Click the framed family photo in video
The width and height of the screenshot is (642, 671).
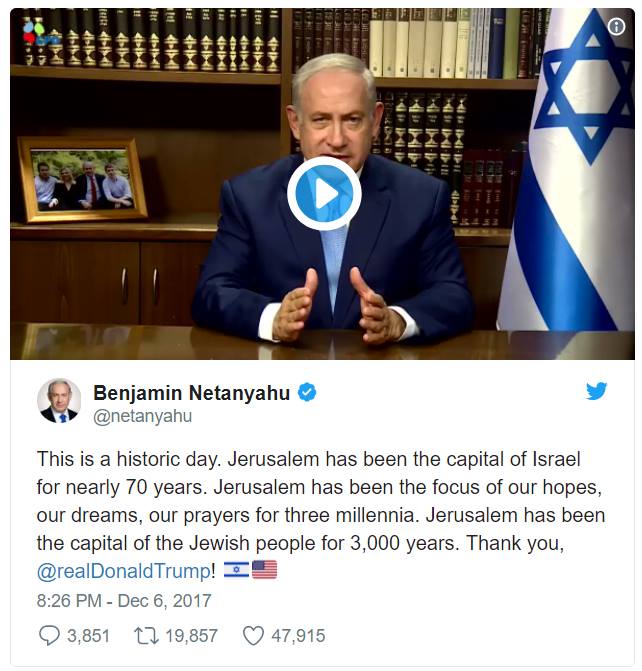[x=83, y=180]
